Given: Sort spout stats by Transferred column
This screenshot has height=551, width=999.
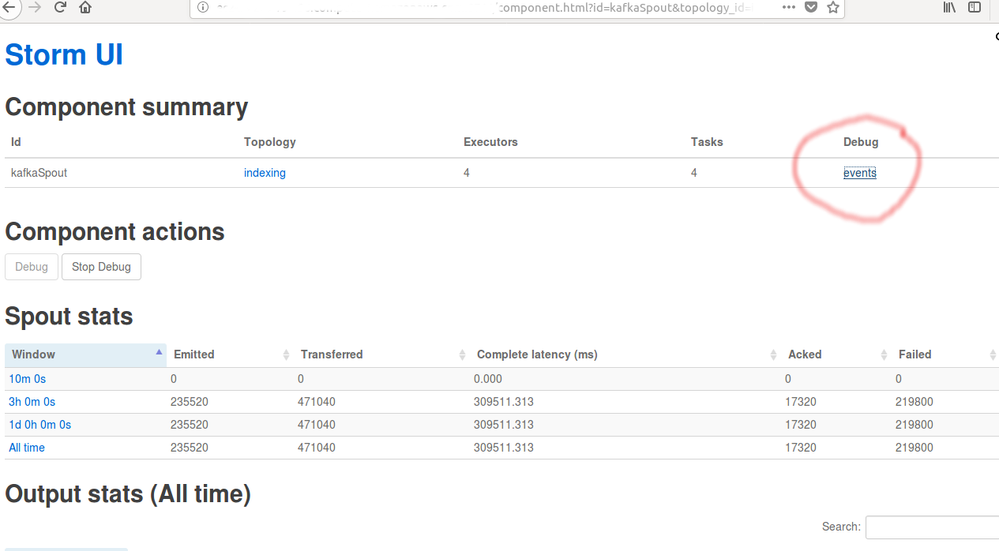Looking at the screenshot, I should [382, 355].
